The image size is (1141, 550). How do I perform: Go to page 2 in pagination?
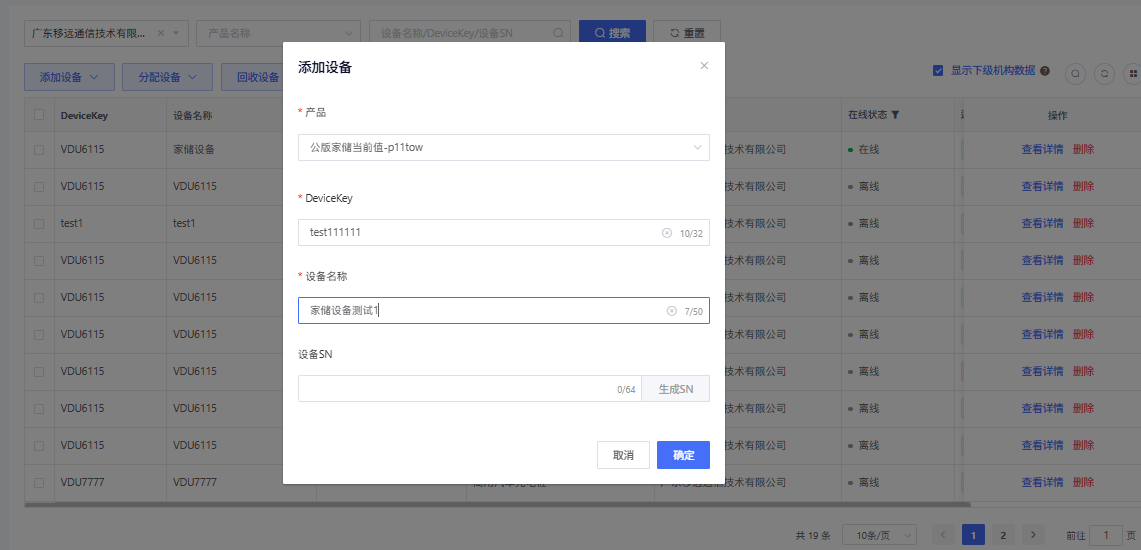(x=1002, y=535)
